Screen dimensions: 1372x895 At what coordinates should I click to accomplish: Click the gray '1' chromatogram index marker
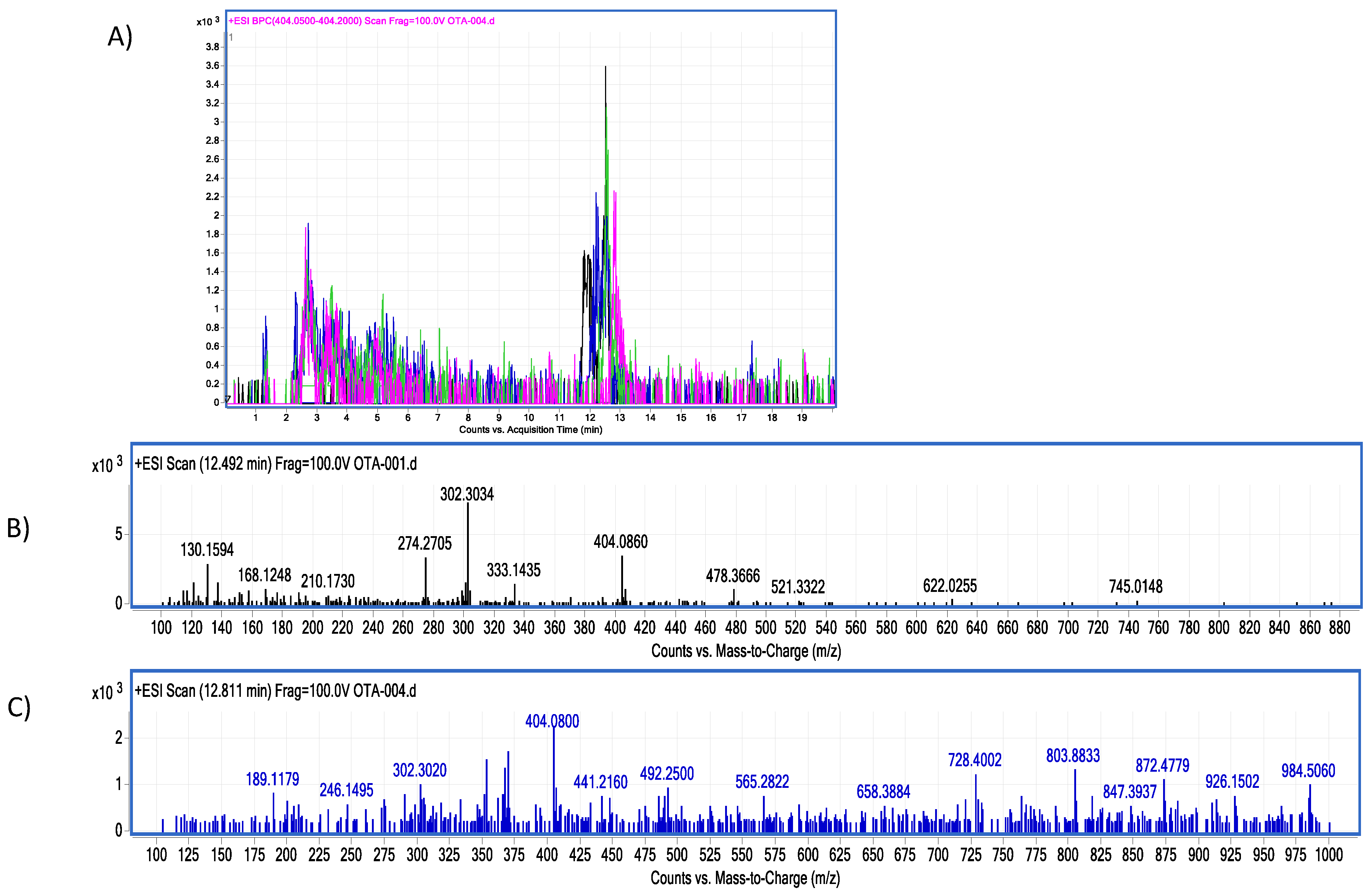tap(231, 37)
